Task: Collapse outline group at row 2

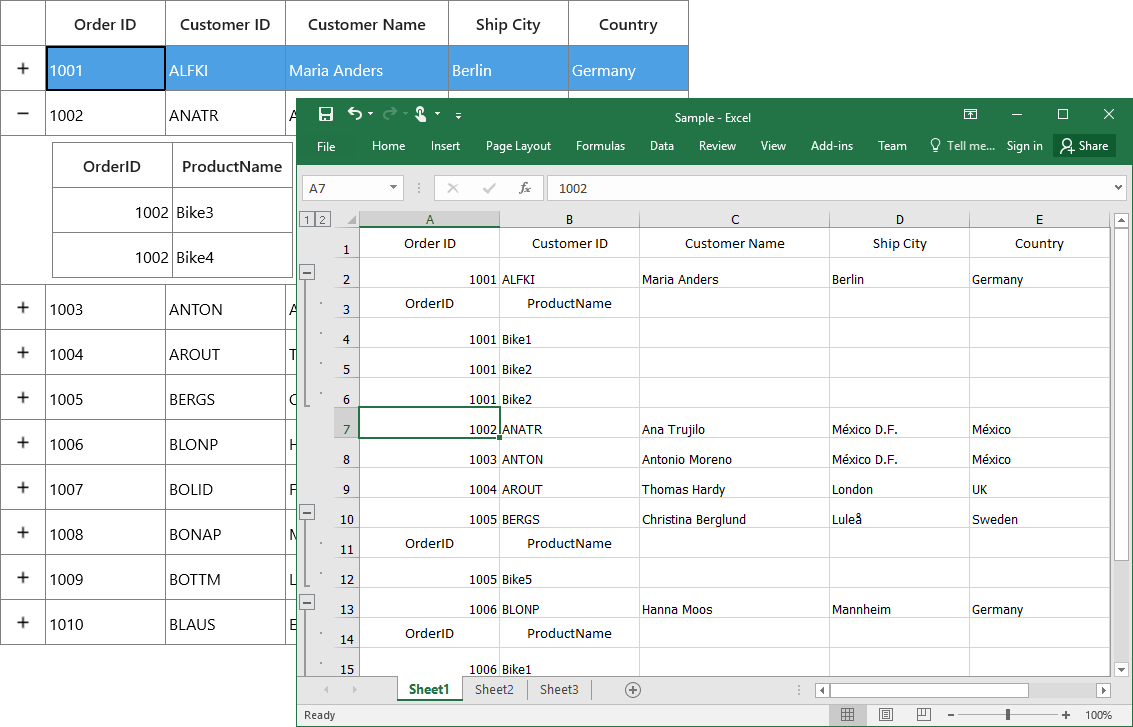Action: (307, 272)
